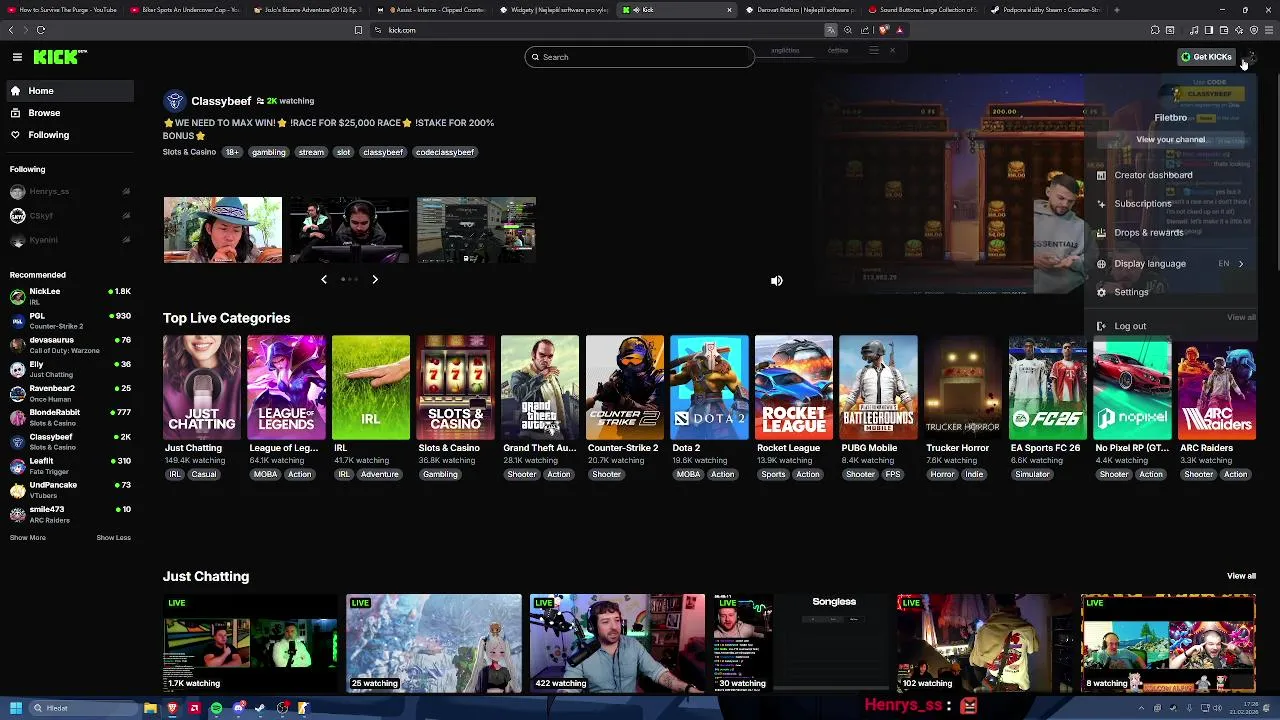The image size is (1280, 720).
Task: Focus the Kick search field
Action: tap(639, 57)
